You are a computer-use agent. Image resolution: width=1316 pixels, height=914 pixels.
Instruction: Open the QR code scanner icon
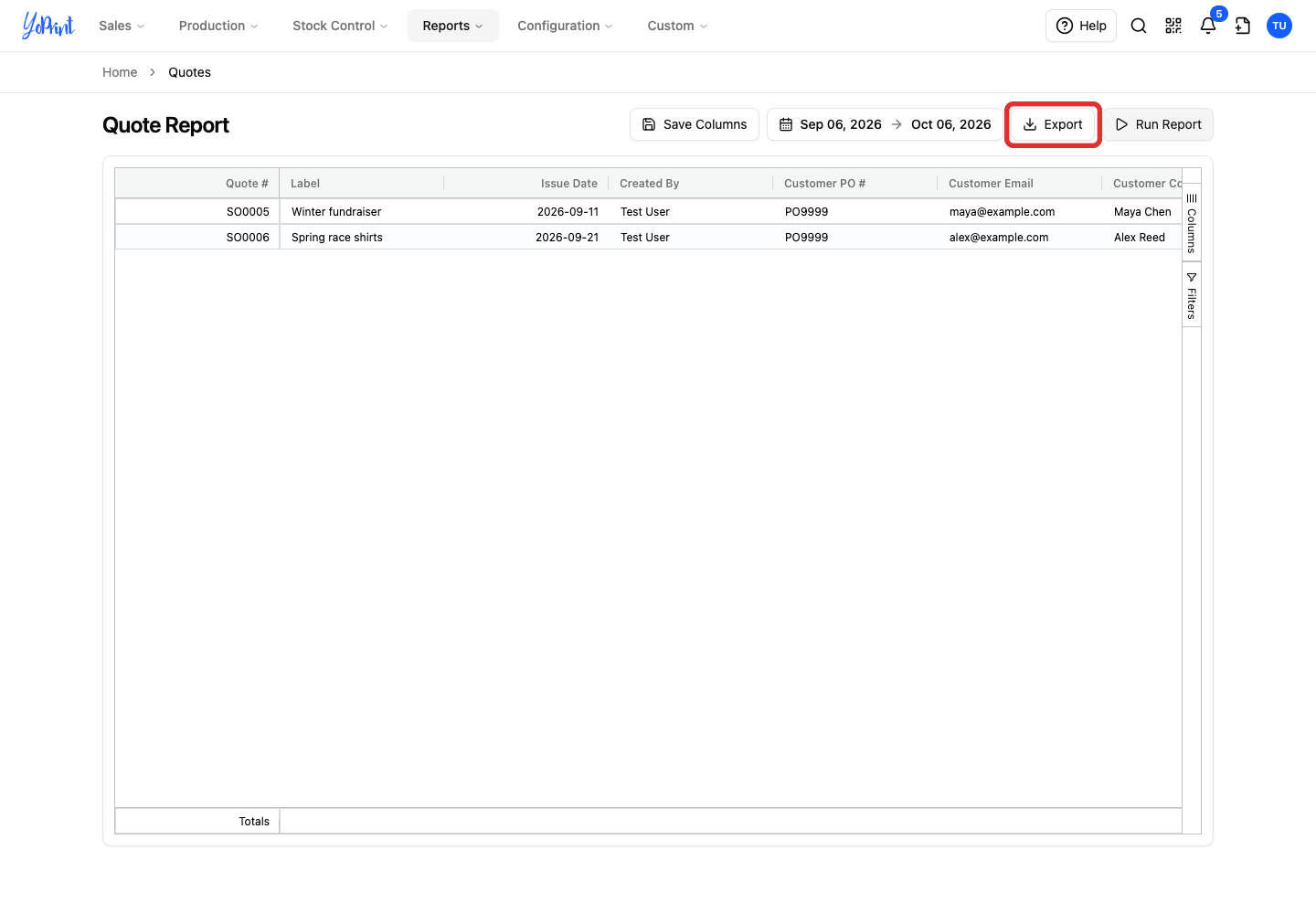pos(1173,26)
